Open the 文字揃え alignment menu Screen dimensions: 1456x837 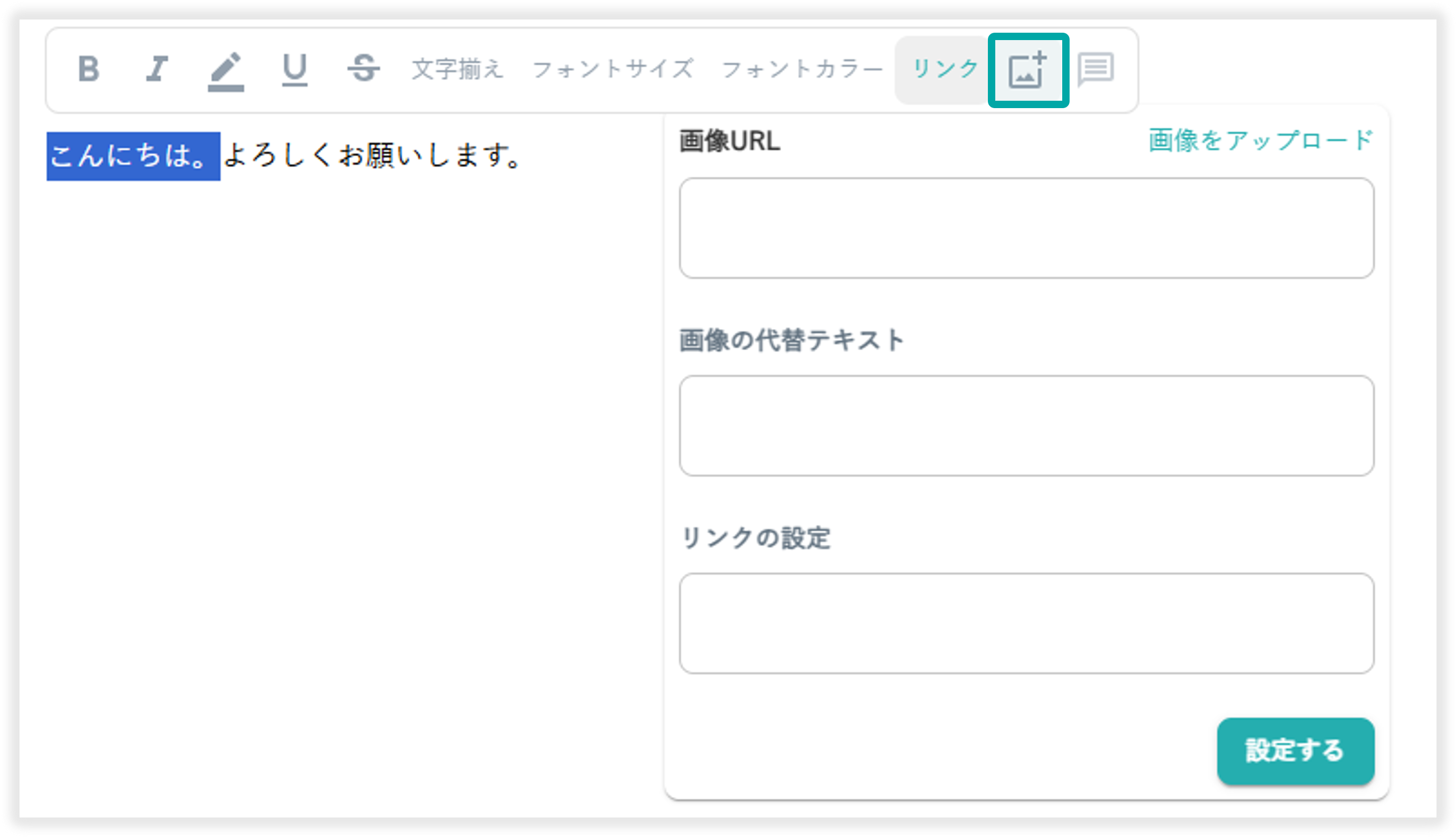458,70
